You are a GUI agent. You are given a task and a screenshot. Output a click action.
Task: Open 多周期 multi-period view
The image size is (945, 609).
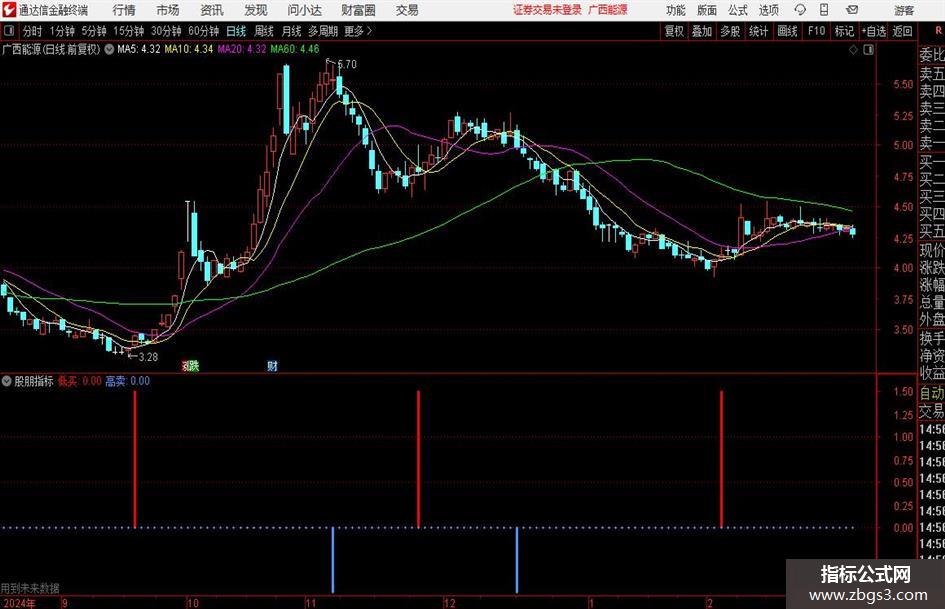click(x=323, y=31)
